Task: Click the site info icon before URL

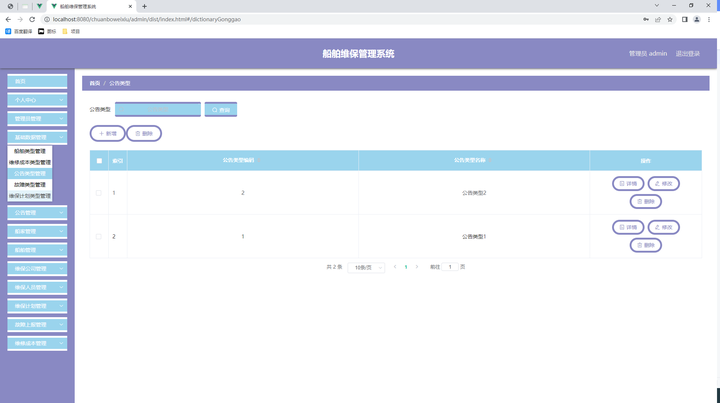Action: coord(46,19)
